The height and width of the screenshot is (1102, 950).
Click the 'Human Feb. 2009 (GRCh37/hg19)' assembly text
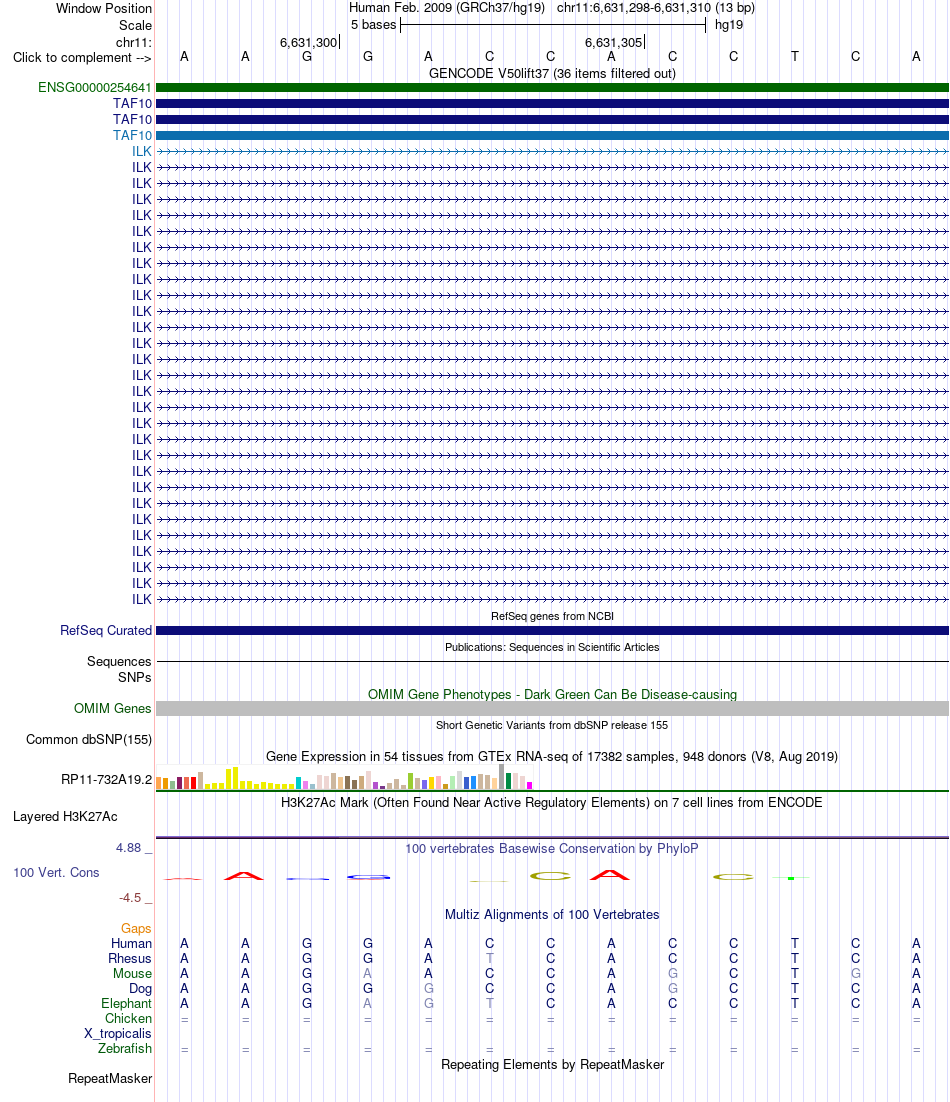(x=447, y=8)
